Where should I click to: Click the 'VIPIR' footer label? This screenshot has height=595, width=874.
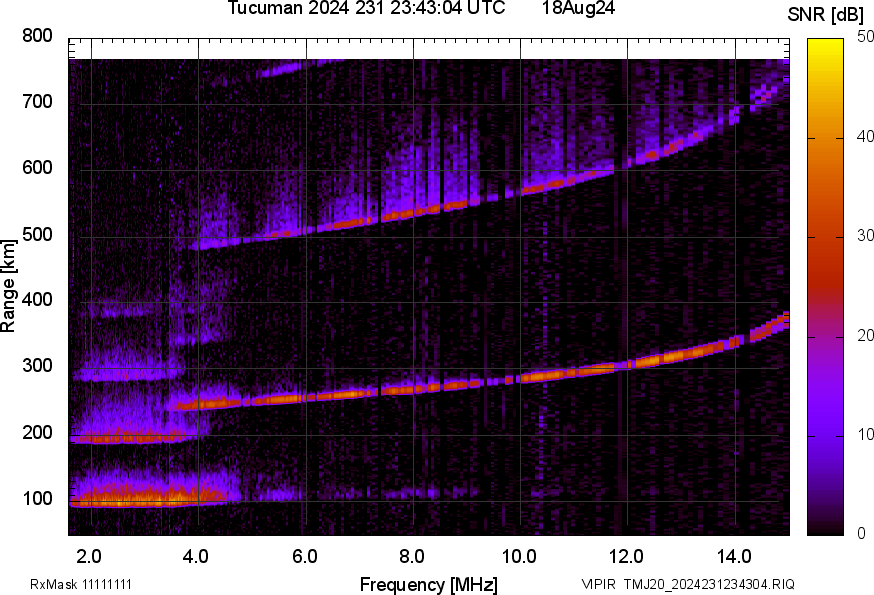pos(599,585)
